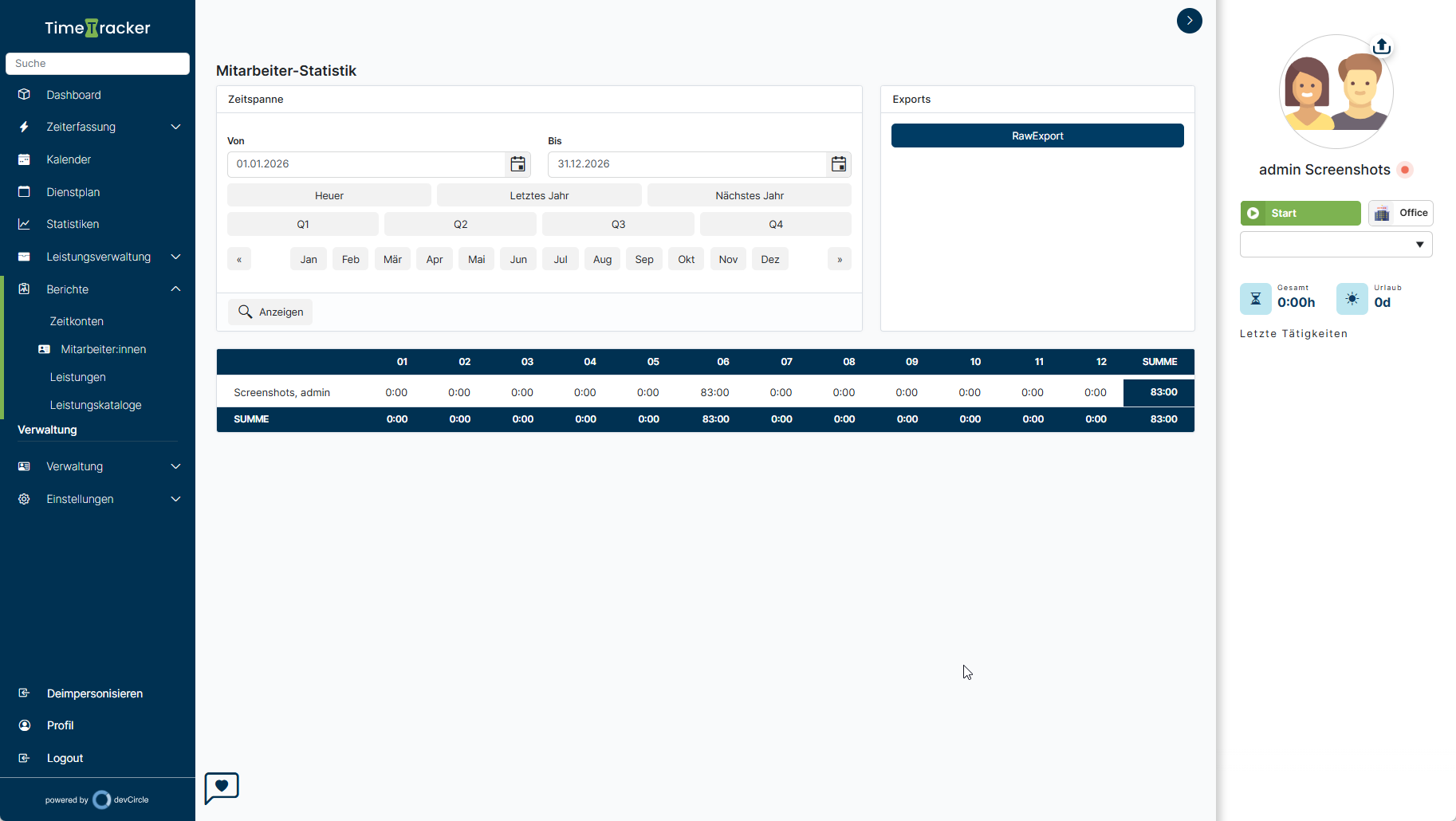Viewport: 1456px width, 821px height.
Task: Select quarter Q2
Action: pos(461,224)
